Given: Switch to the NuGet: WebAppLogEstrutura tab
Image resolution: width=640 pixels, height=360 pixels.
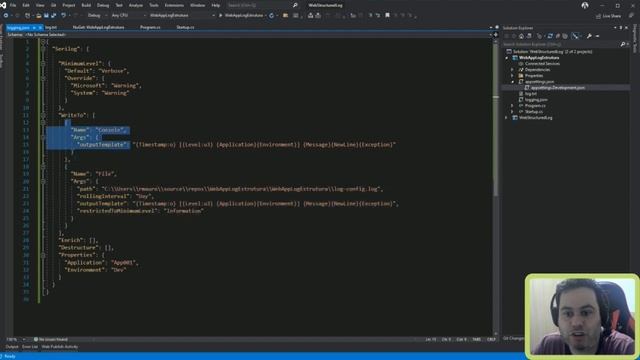Looking at the screenshot, I should pos(98,27).
